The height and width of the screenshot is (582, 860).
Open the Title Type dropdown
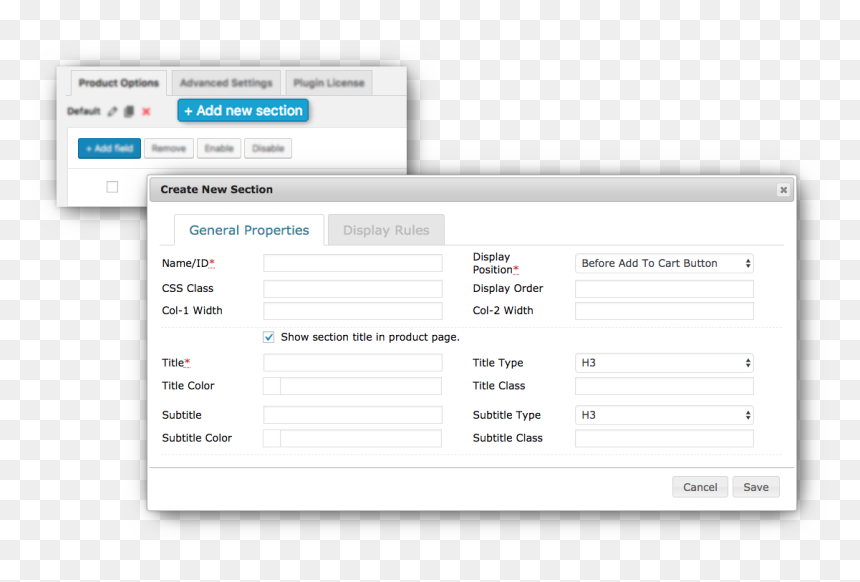tap(664, 363)
